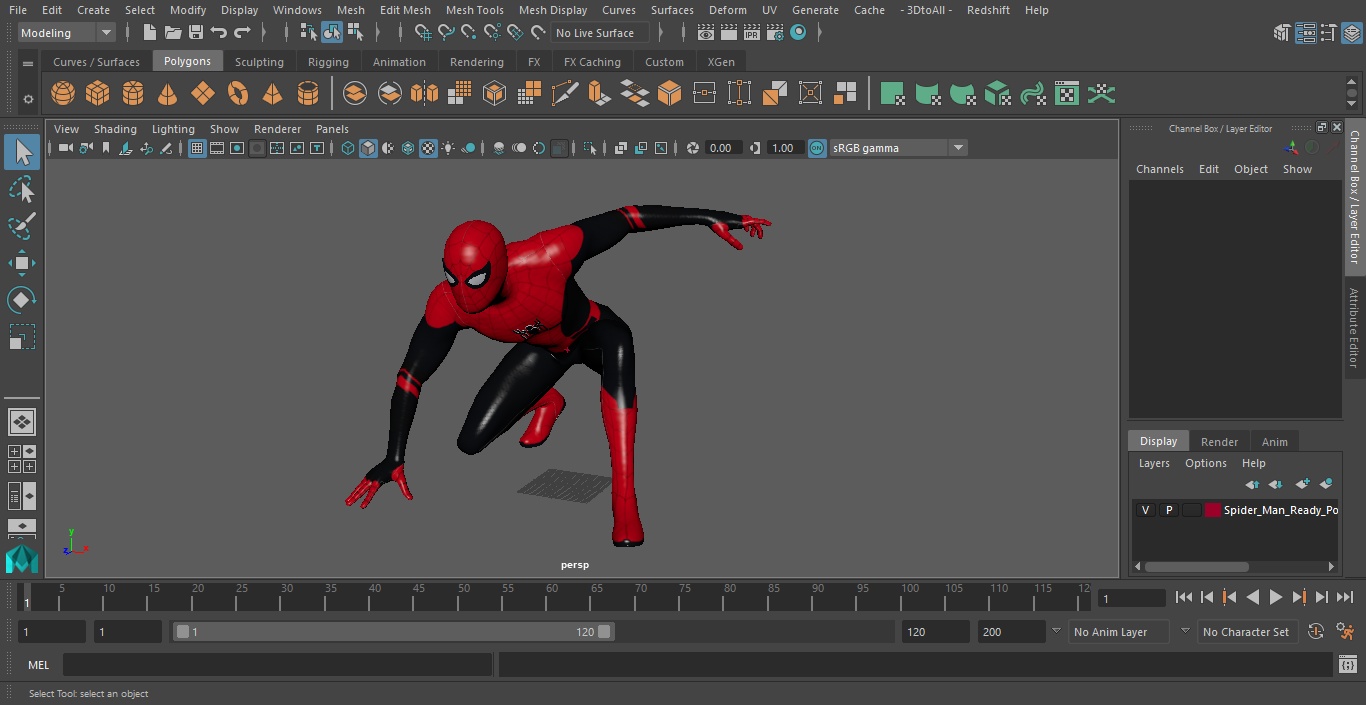Viewport: 1366px width, 705px height.
Task: Click the Attribute Editor side tab
Action: tap(1354, 328)
